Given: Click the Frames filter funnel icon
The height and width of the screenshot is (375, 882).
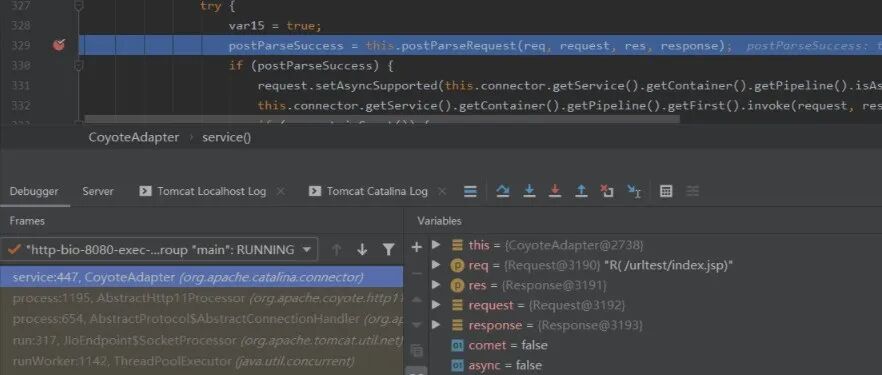Looking at the screenshot, I should pos(388,250).
